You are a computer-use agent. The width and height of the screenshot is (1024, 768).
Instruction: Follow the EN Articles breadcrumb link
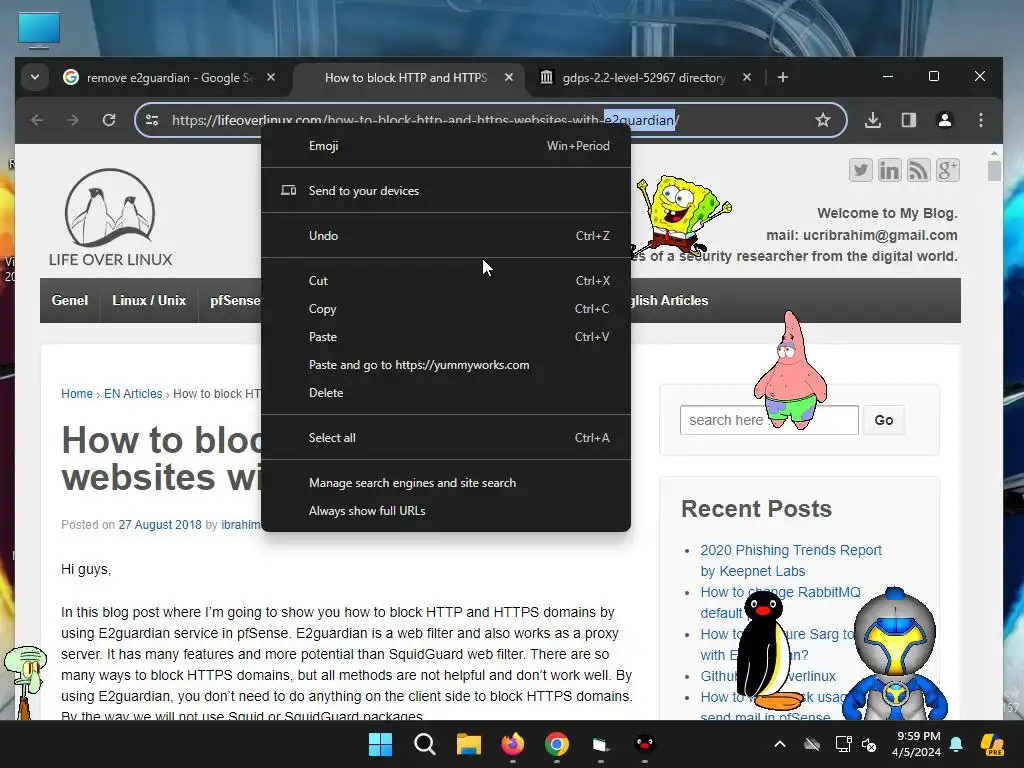(x=133, y=394)
